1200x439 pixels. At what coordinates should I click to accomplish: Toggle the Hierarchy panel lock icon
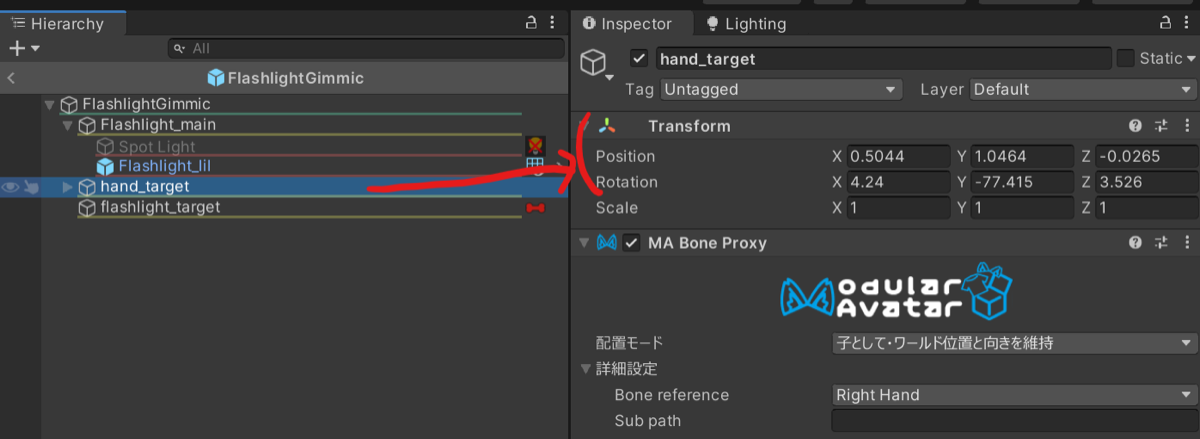coord(531,22)
